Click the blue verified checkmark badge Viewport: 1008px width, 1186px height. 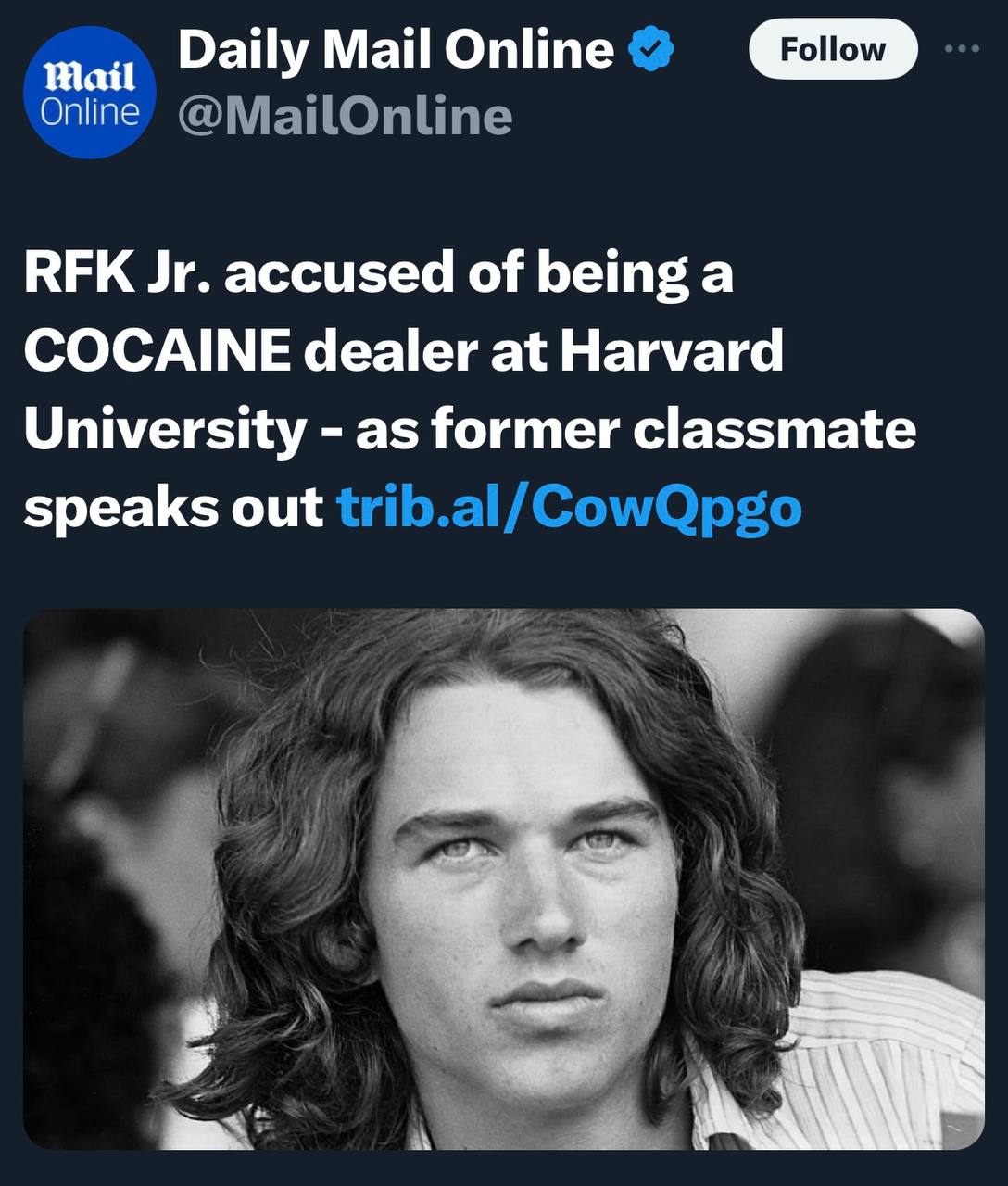pyautogui.click(x=650, y=49)
